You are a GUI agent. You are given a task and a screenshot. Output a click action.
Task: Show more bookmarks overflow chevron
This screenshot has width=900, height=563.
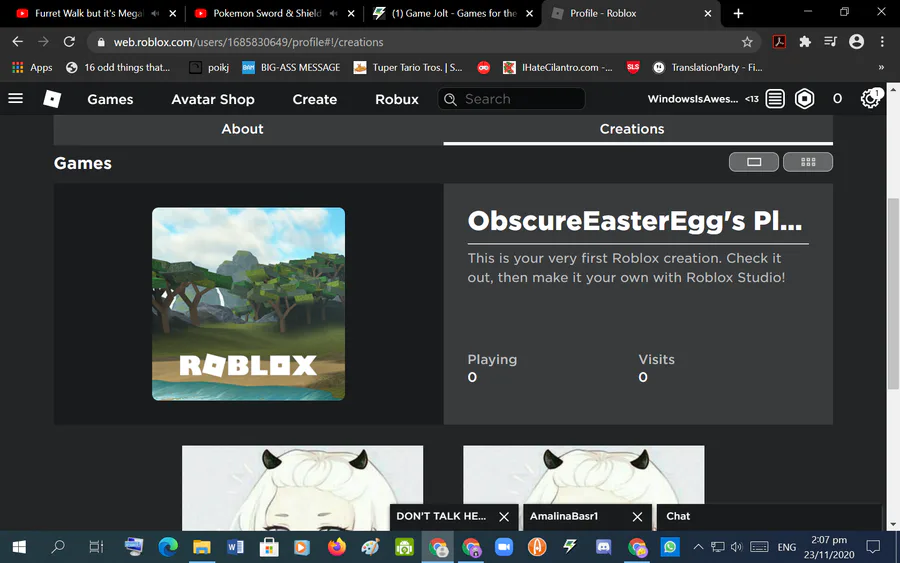tap(881, 67)
